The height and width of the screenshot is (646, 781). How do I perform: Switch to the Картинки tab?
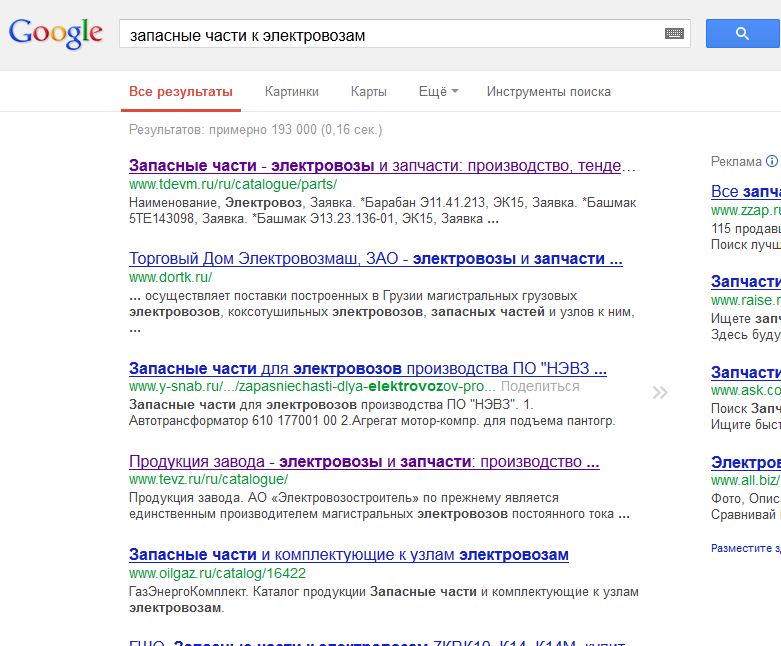tap(291, 92)
